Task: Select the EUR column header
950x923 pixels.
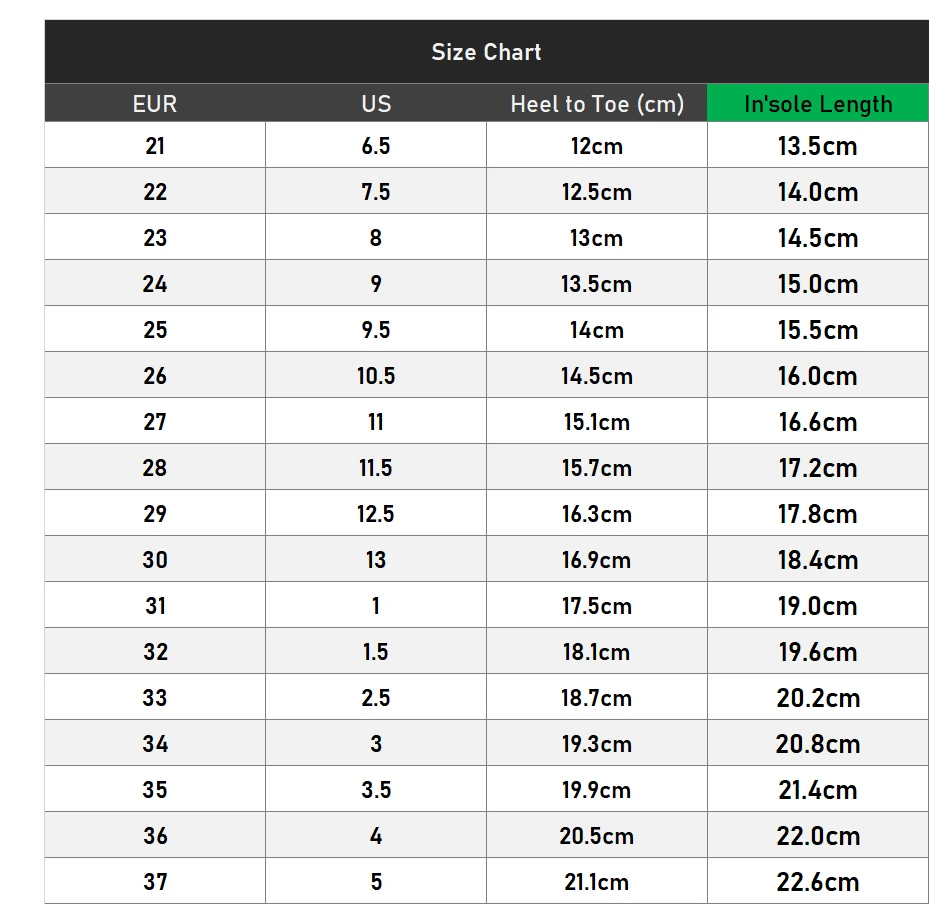Action: click(x=155, y=103)
